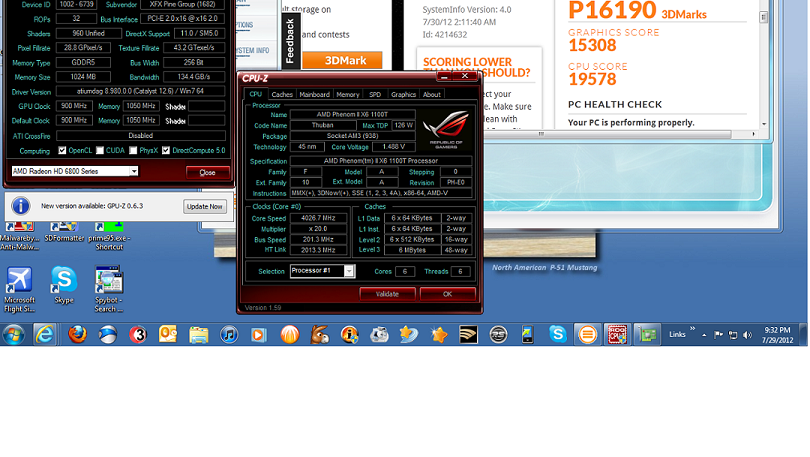Show hidden tray icons arrow
This screenshot has height=457, width=810.
(x=704, y=335)
